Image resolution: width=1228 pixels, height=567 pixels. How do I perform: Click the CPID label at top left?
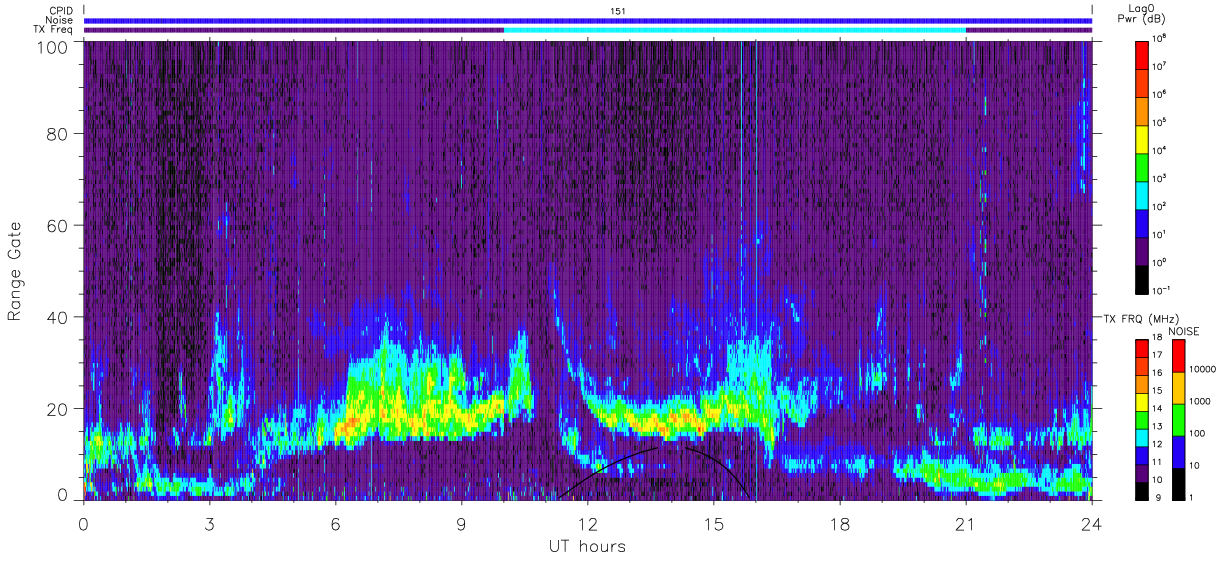click(x=60, y=10)
